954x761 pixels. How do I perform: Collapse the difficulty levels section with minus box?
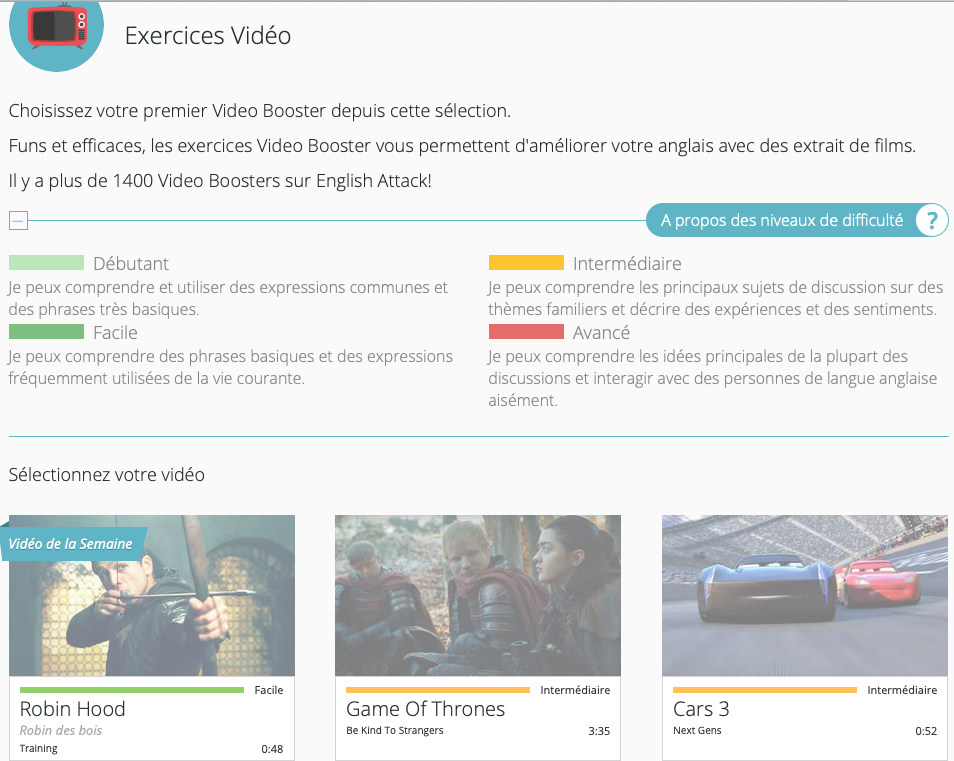pos(18,221)
